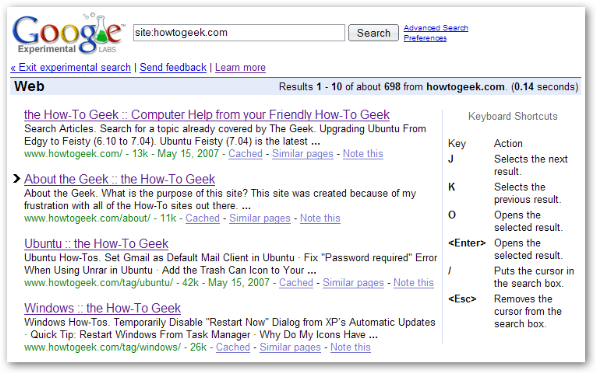This screenshot has width=596, height=373.
Task: Click Note this for the about/ result
Action: [x=320, y=218]
